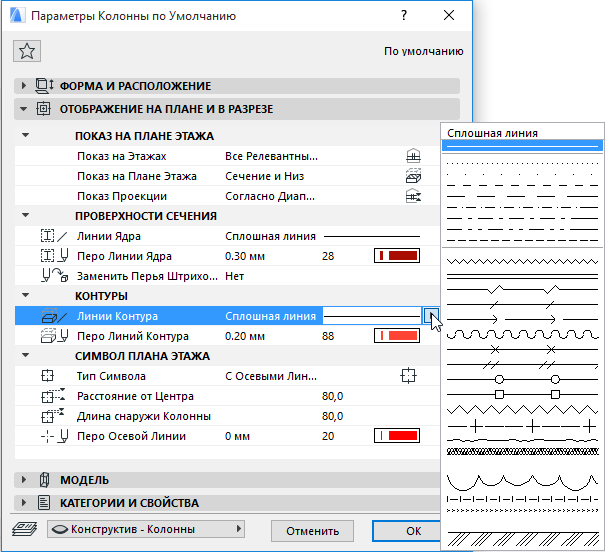605x552 pixels.
Task: Click the Show on Stories house icon
Action: [413, 156]
